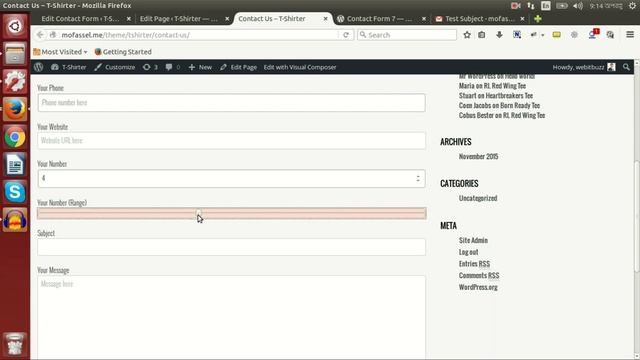Open WordPress.org link
Viewport: 640px width, 360px height.
pos(478,287)
